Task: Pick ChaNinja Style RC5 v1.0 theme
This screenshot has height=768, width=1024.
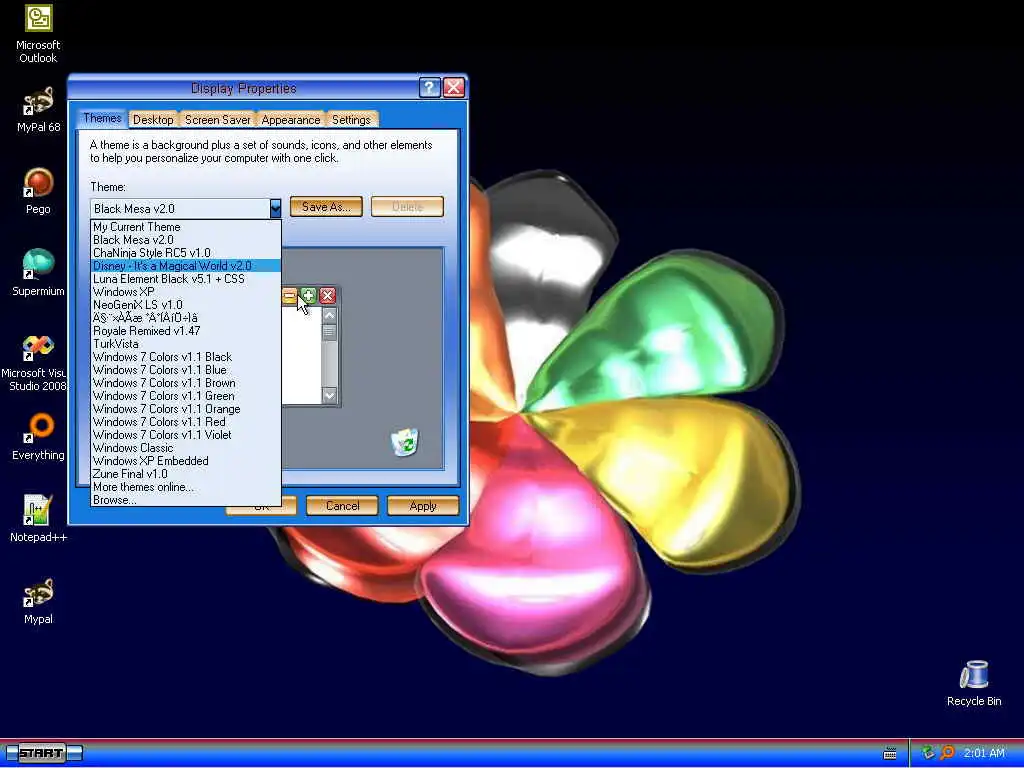Action: [x=185, y=253]
